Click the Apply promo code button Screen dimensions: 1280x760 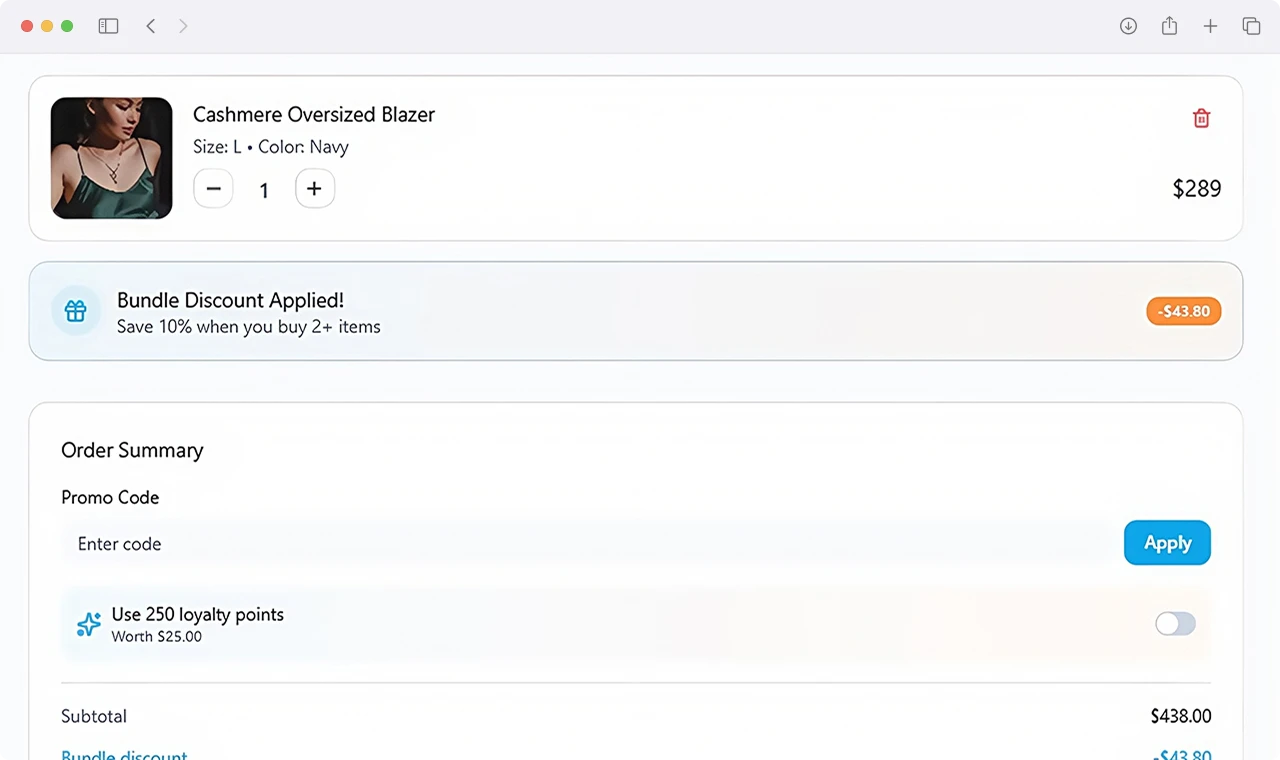(x=1167, y=543)
